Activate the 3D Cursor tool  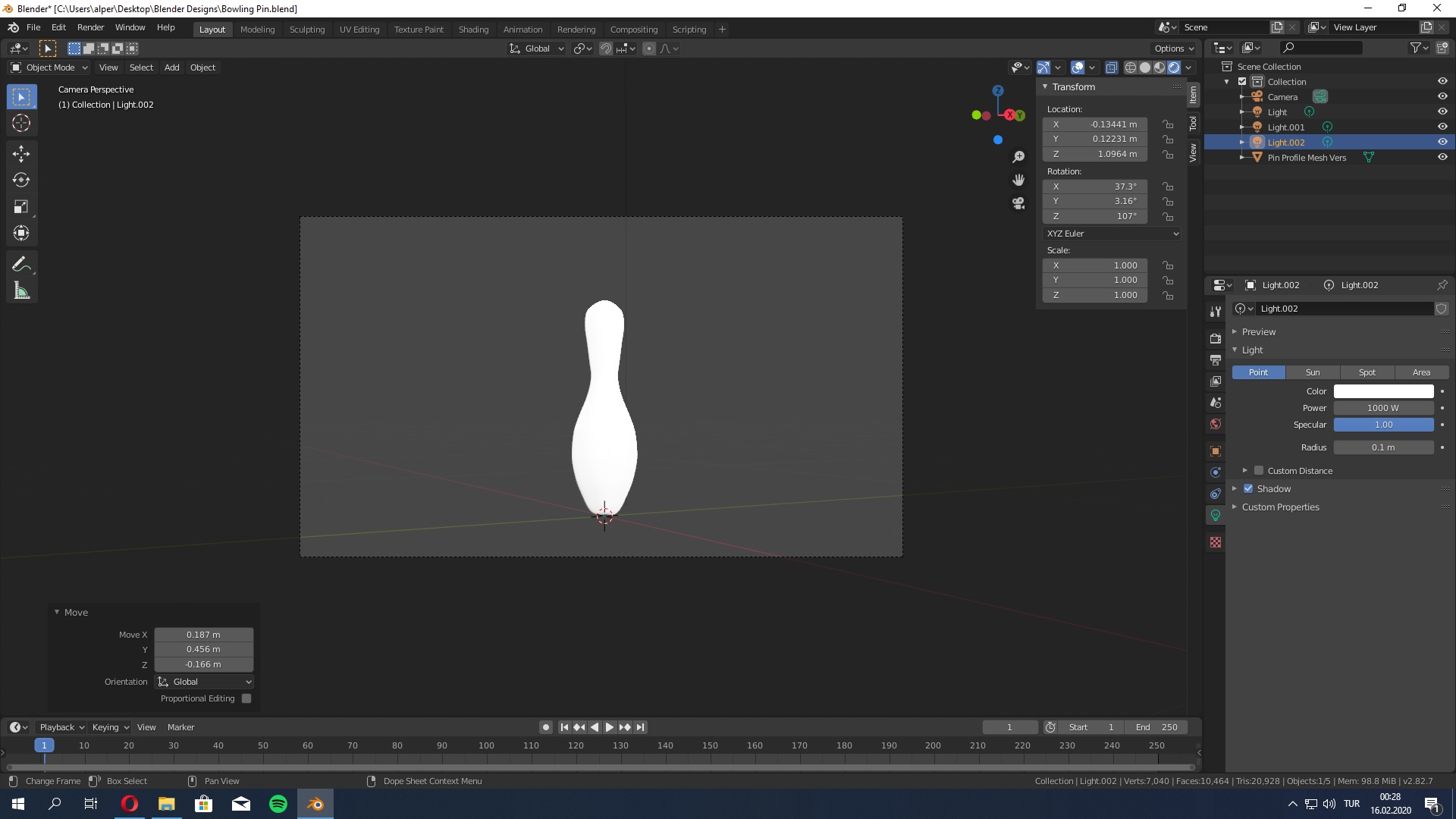click(x=21, y=123)
